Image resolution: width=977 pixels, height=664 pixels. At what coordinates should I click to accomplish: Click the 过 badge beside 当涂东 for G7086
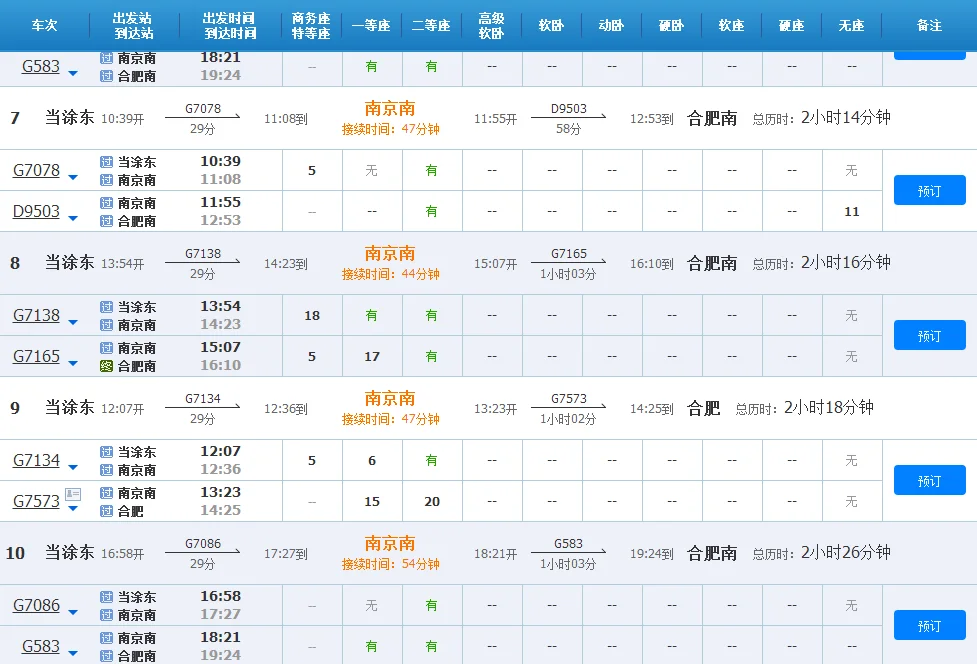[x=108, y=595]
